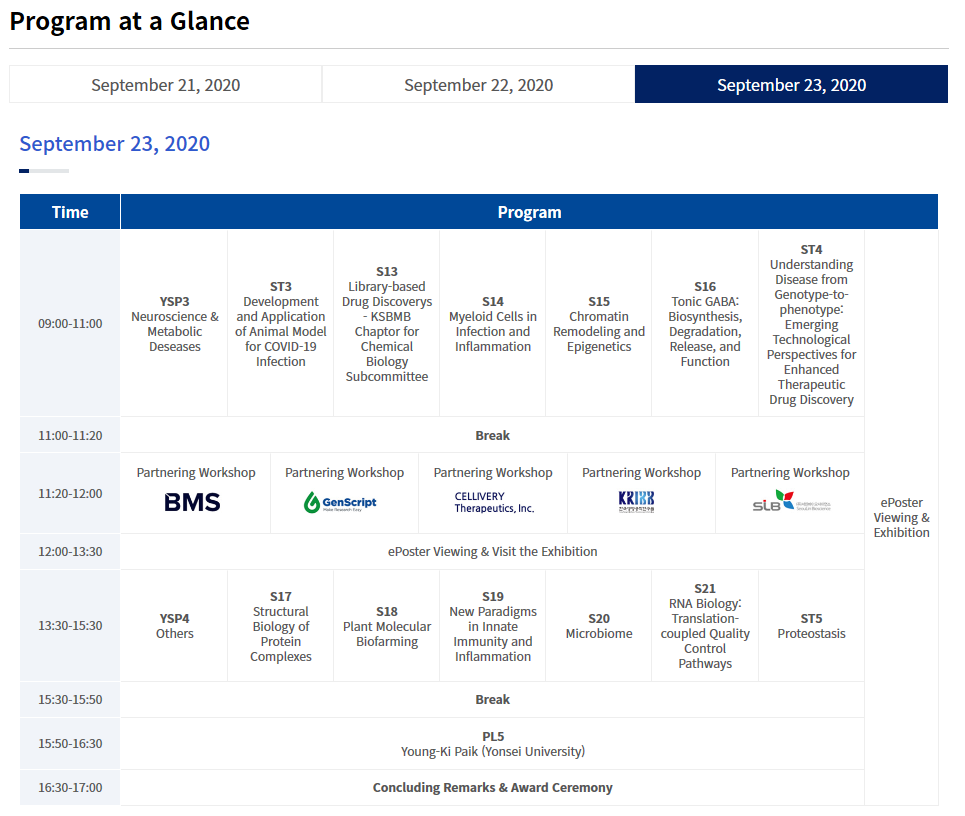Open S16 Tonic GABA session

[705, 324]
